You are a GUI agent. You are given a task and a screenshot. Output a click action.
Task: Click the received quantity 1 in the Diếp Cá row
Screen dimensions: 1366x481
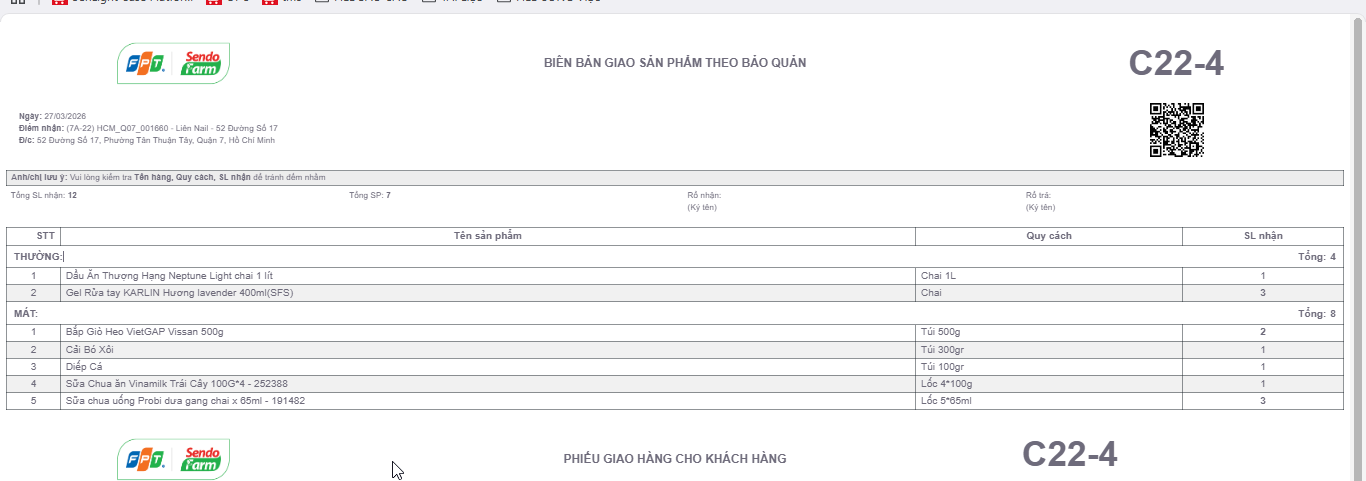pos(1263,367)
